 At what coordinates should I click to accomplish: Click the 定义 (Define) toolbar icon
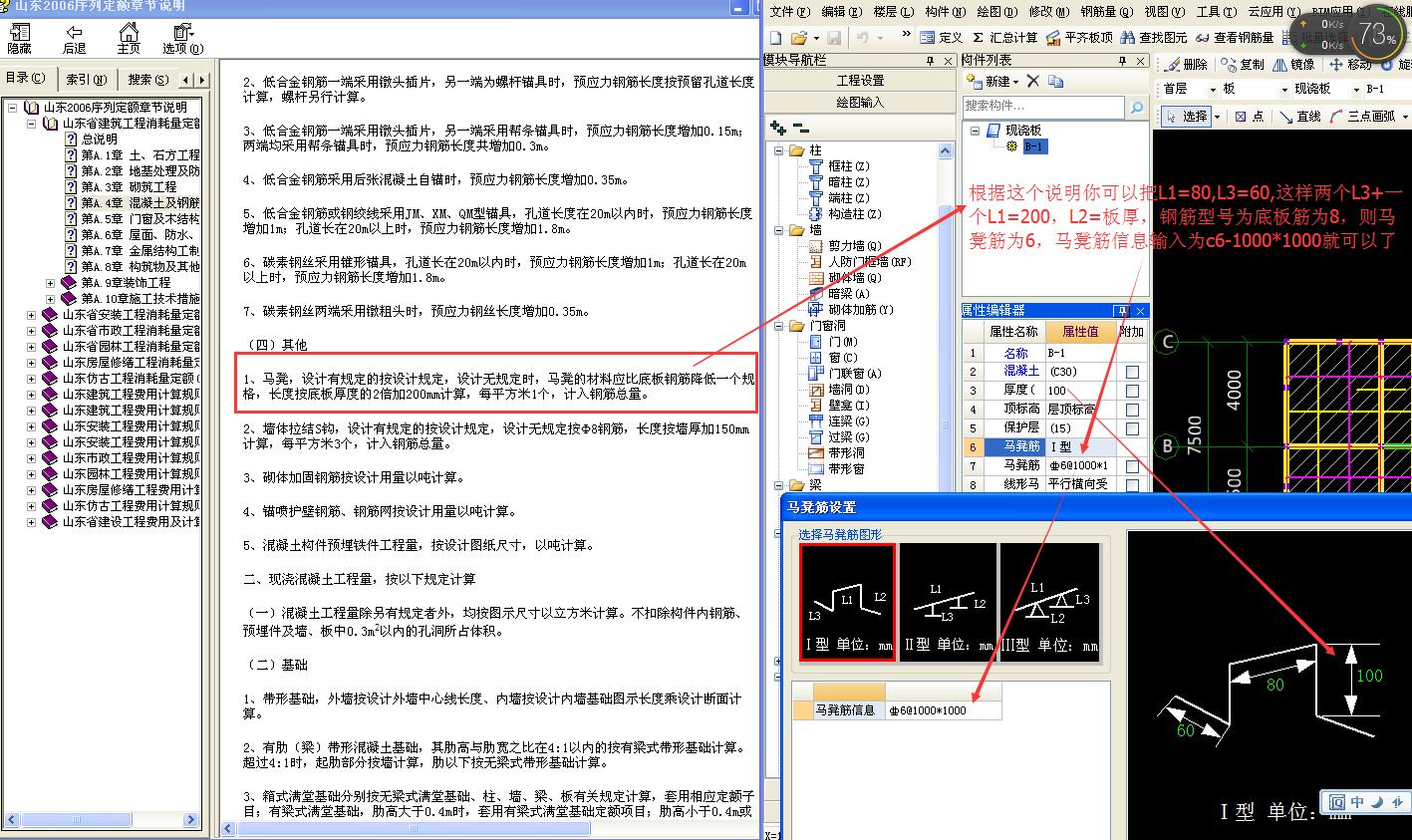tap(941, 37)
